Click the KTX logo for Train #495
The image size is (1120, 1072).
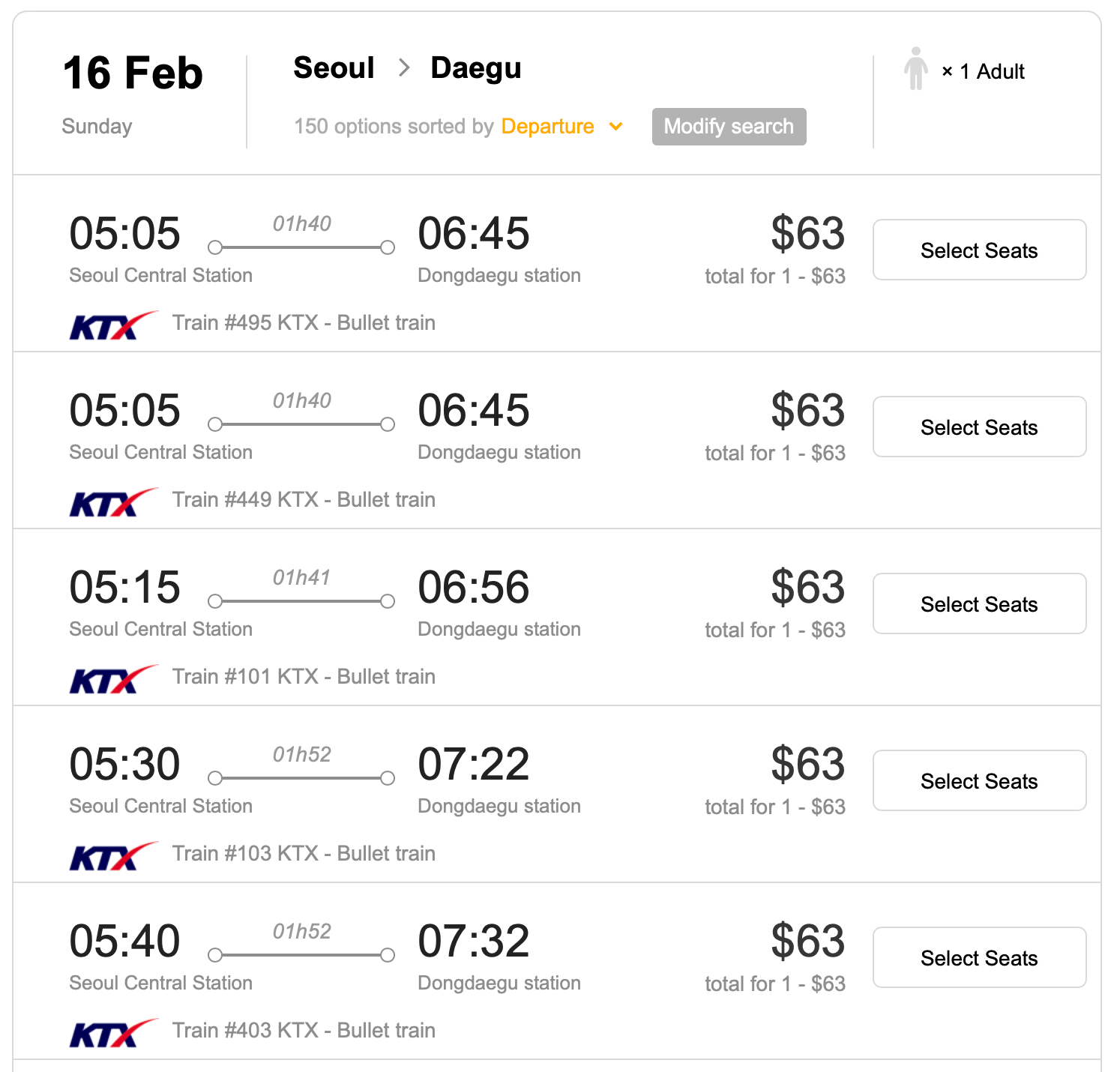coord(112,325)
